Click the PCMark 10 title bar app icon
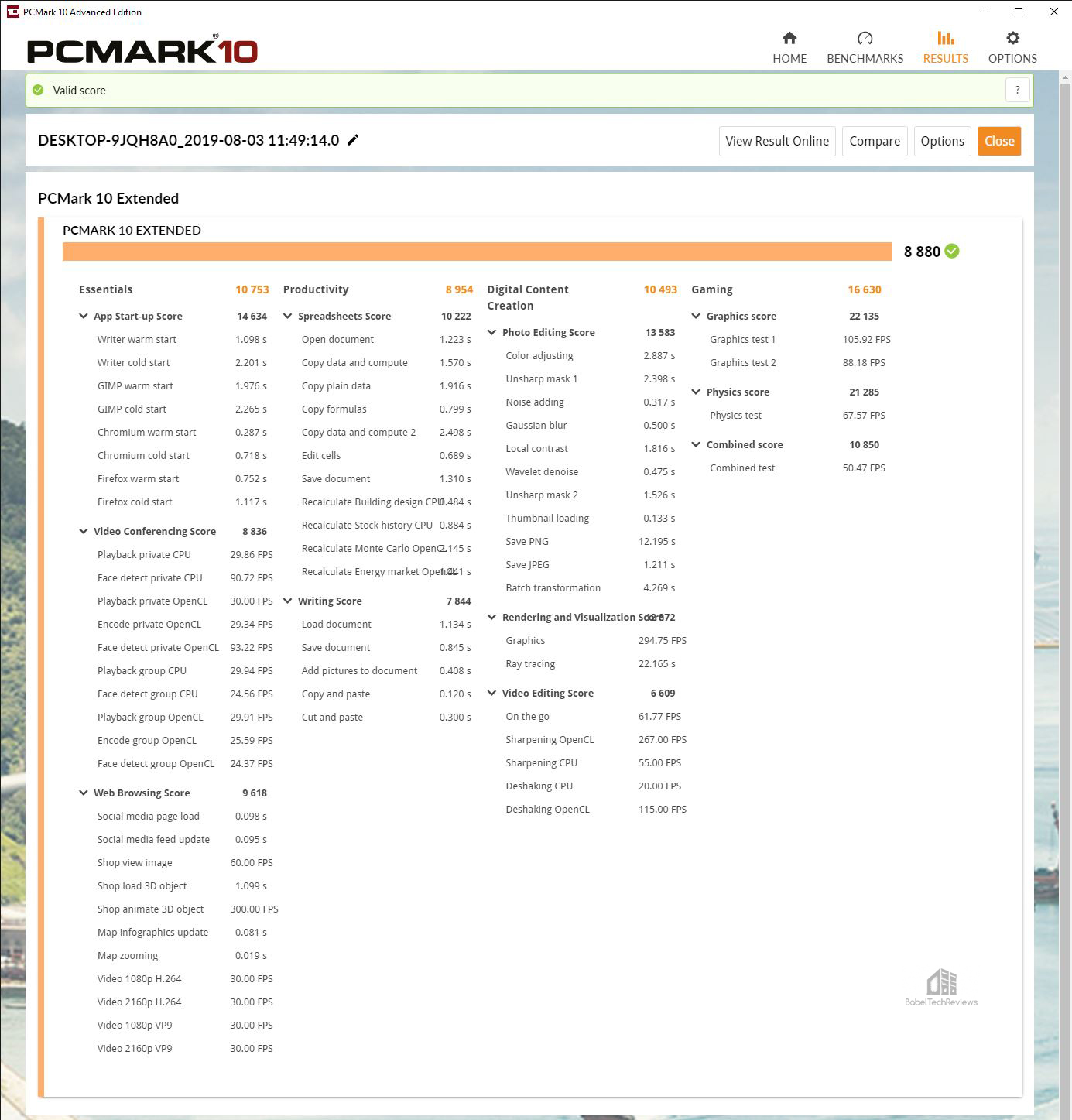The height and width of the screenshot is (1120, 1072). (12, 12)
